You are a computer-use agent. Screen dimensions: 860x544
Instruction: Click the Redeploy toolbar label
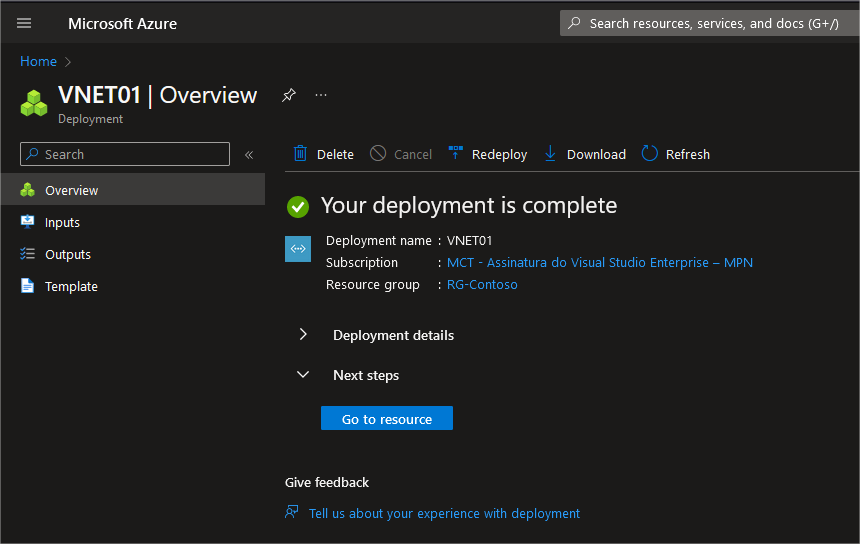coord(499,155)
